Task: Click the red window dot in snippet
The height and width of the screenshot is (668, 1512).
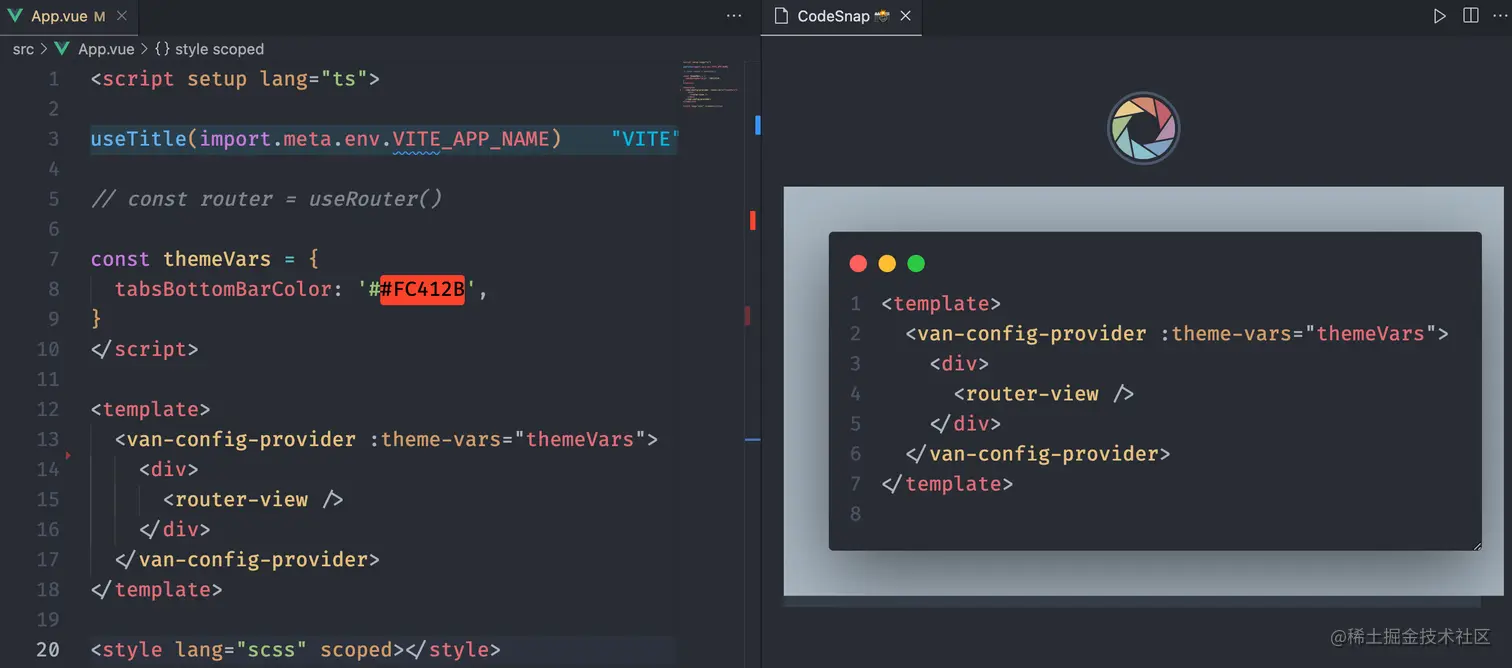Action: point(858,264)
